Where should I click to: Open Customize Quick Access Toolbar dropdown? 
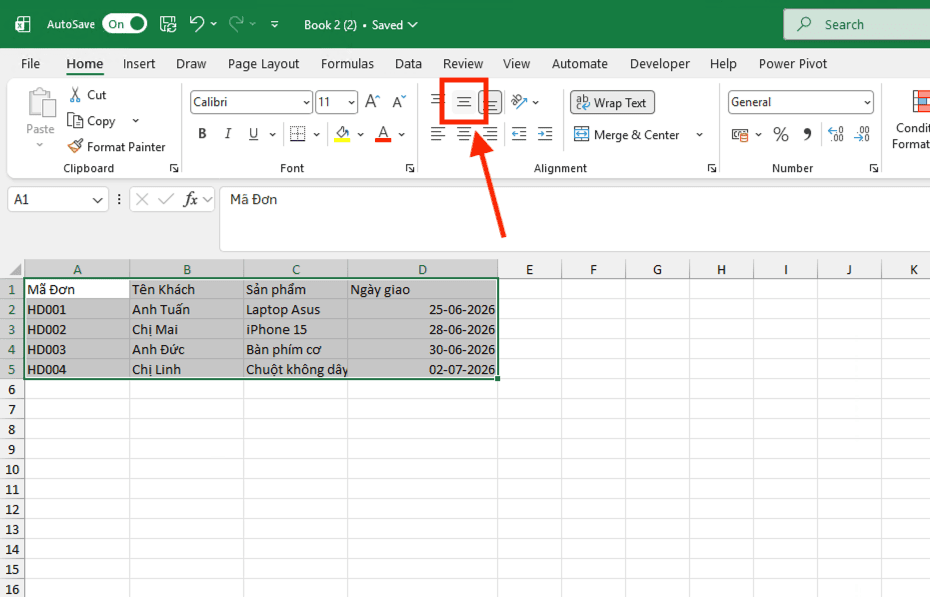275,24
